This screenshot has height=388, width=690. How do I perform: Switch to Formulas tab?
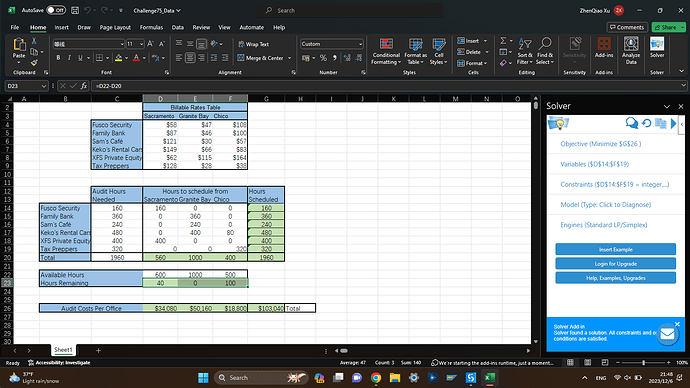pos(151,27)
